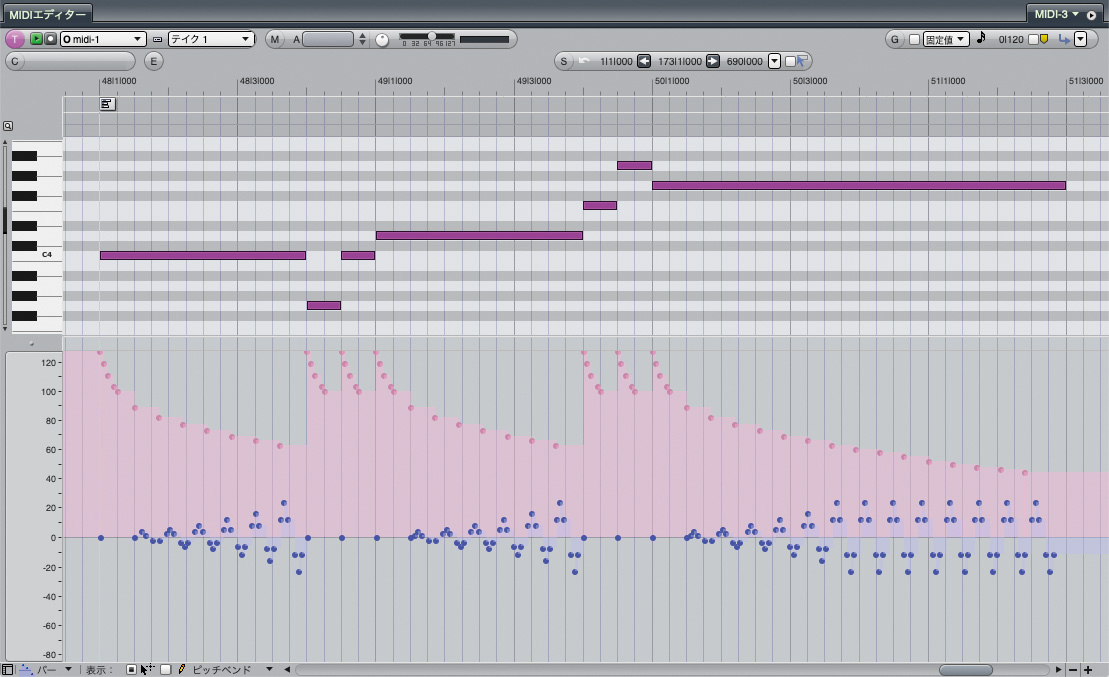Screen dimensions: 1109x677
Task: Click the lowest short note in the grid
Action: pyautogui.click(x=324, y=306)
